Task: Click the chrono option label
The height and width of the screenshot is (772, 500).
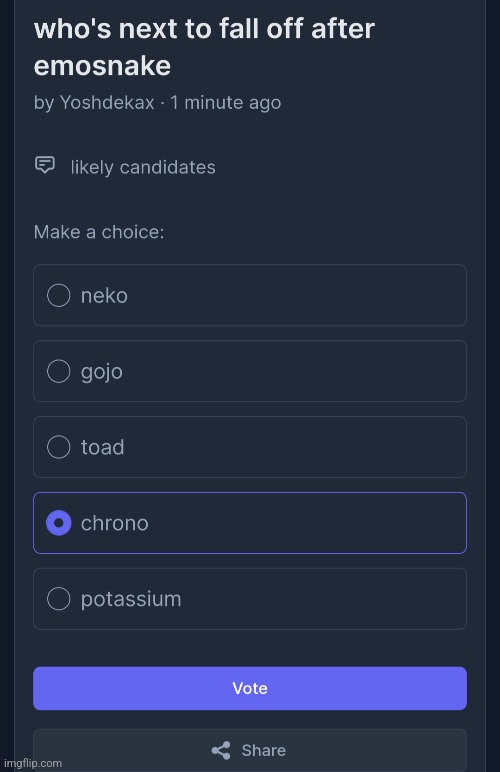Action: point(115,523)
